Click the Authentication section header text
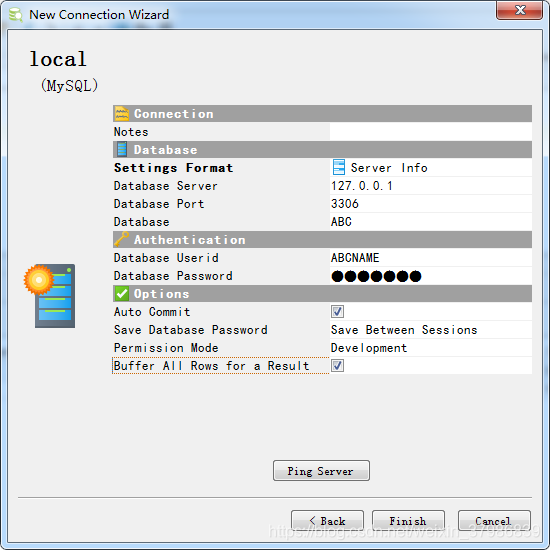 point(190,240)
